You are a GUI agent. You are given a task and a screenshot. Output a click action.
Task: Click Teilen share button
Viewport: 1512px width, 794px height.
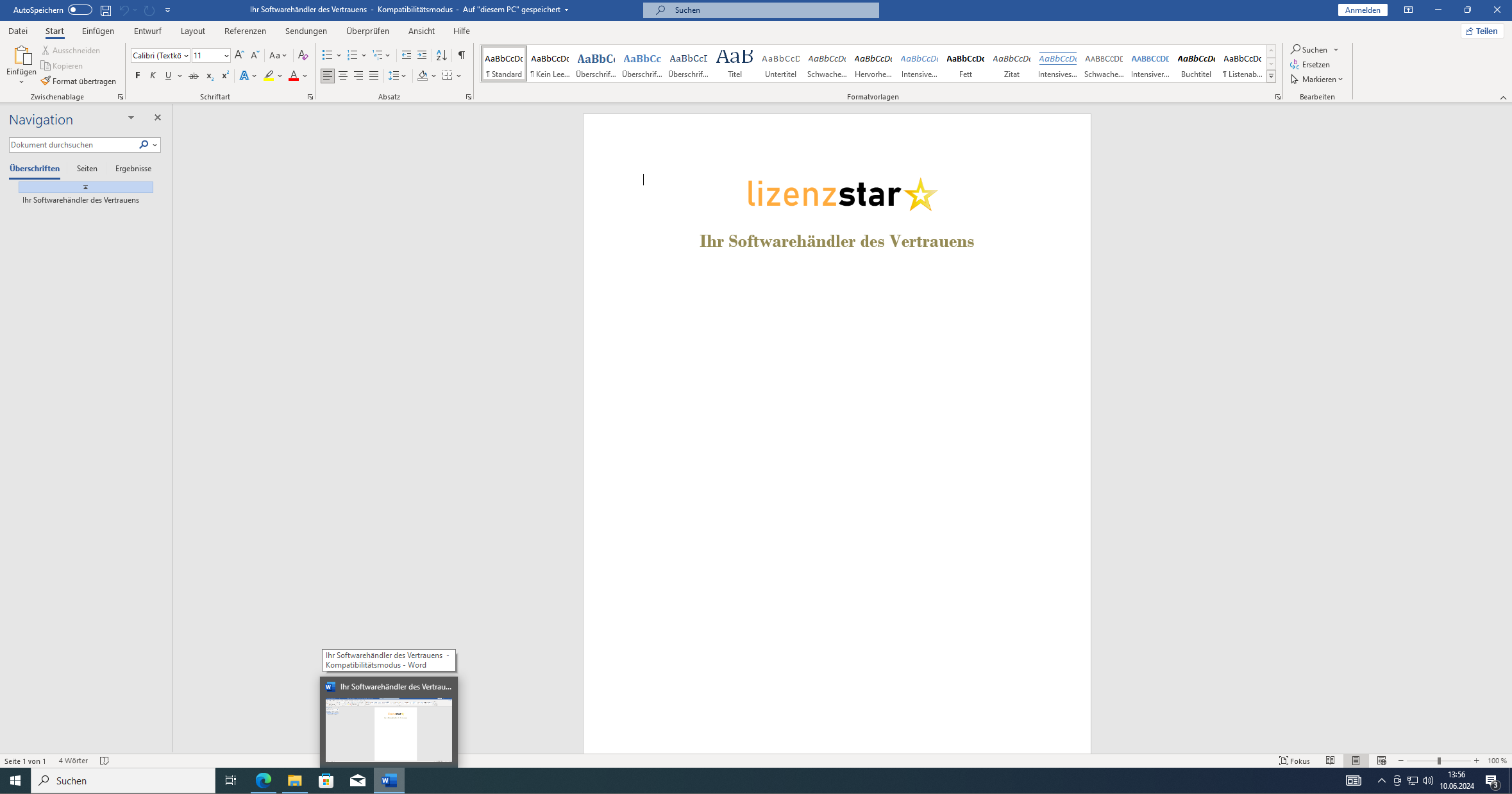tap(1482, 31)
